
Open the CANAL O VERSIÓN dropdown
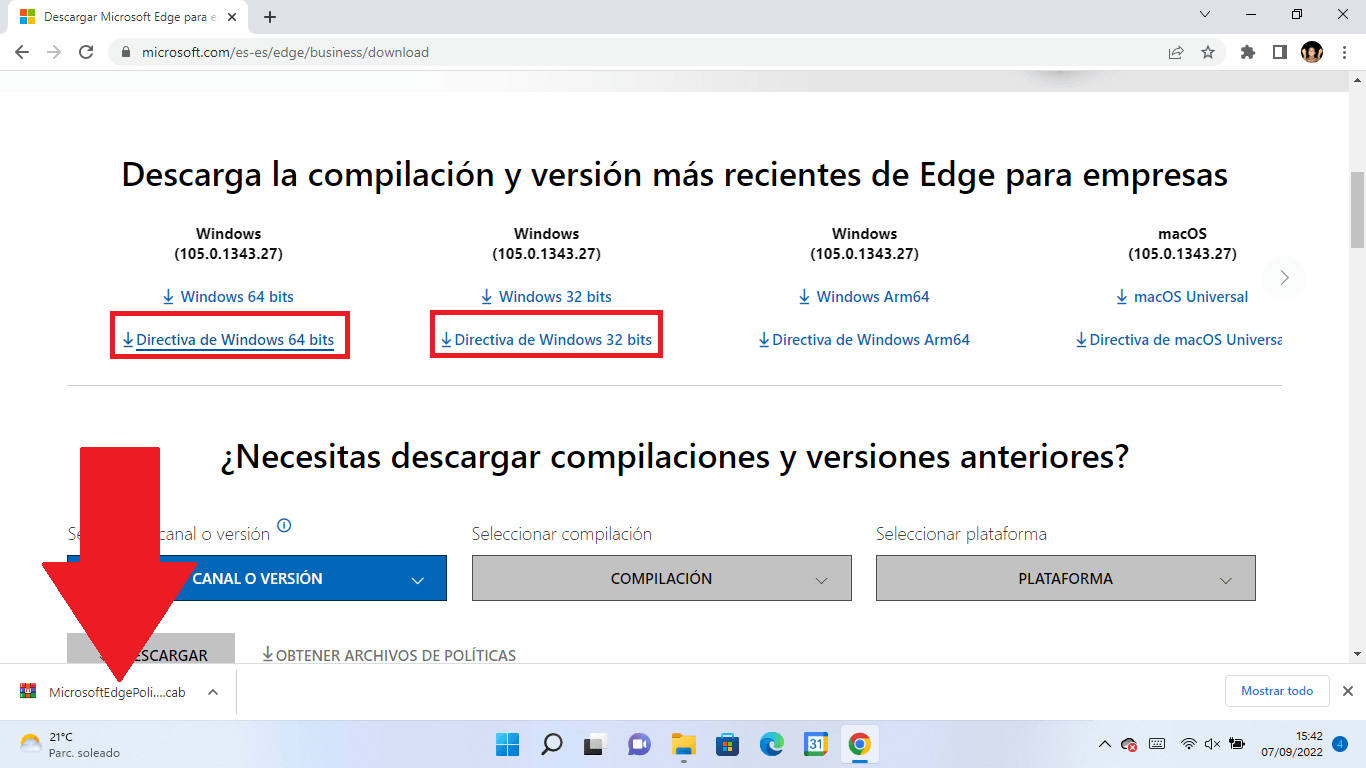coord(257,578)
